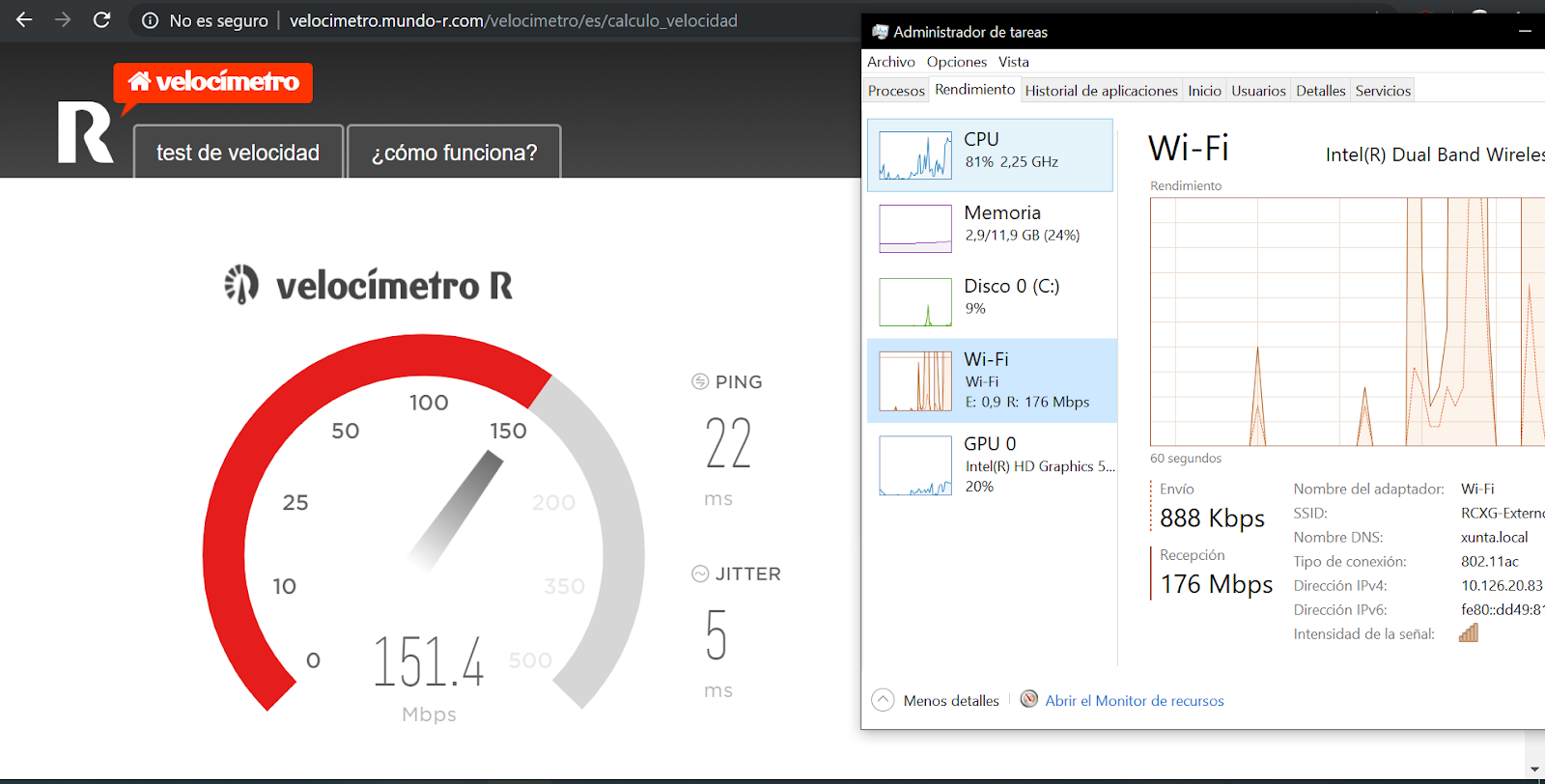
Task: Click the 5 ms jitter value
Action: (x=716, y=634)
